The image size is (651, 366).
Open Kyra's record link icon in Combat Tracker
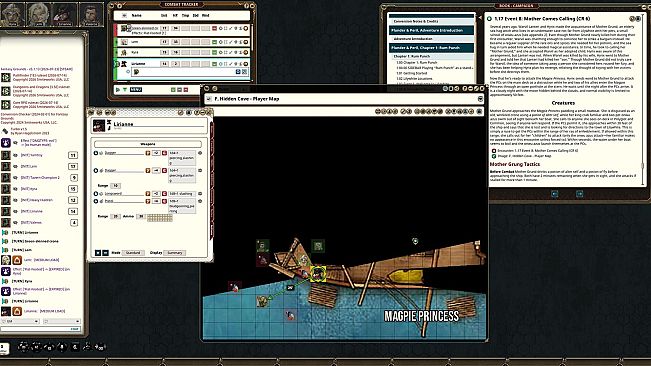point(246,52)
